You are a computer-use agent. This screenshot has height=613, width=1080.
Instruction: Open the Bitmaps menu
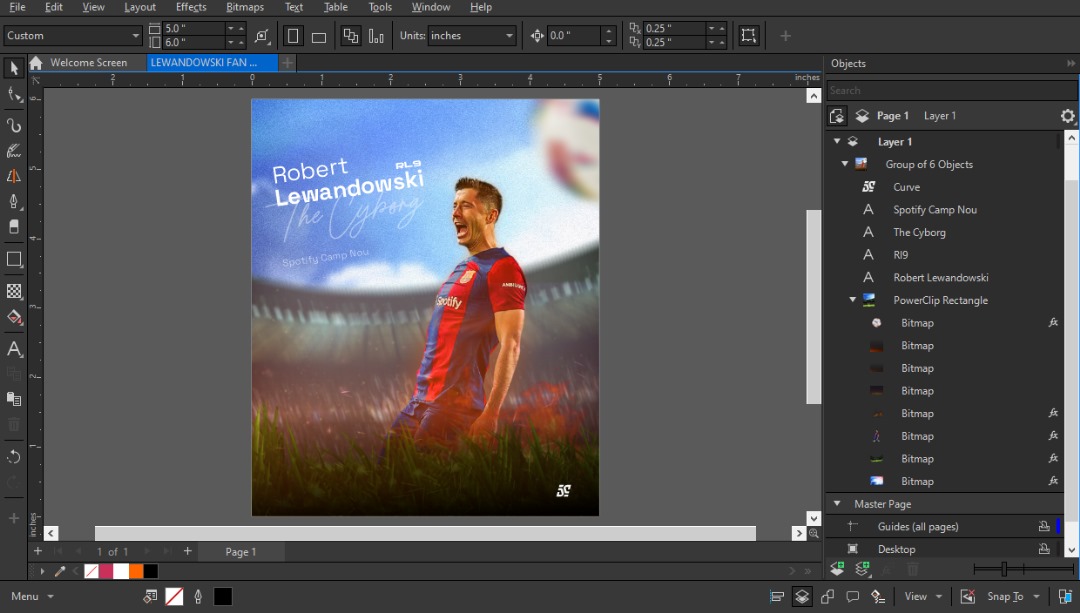coord(245,7)
